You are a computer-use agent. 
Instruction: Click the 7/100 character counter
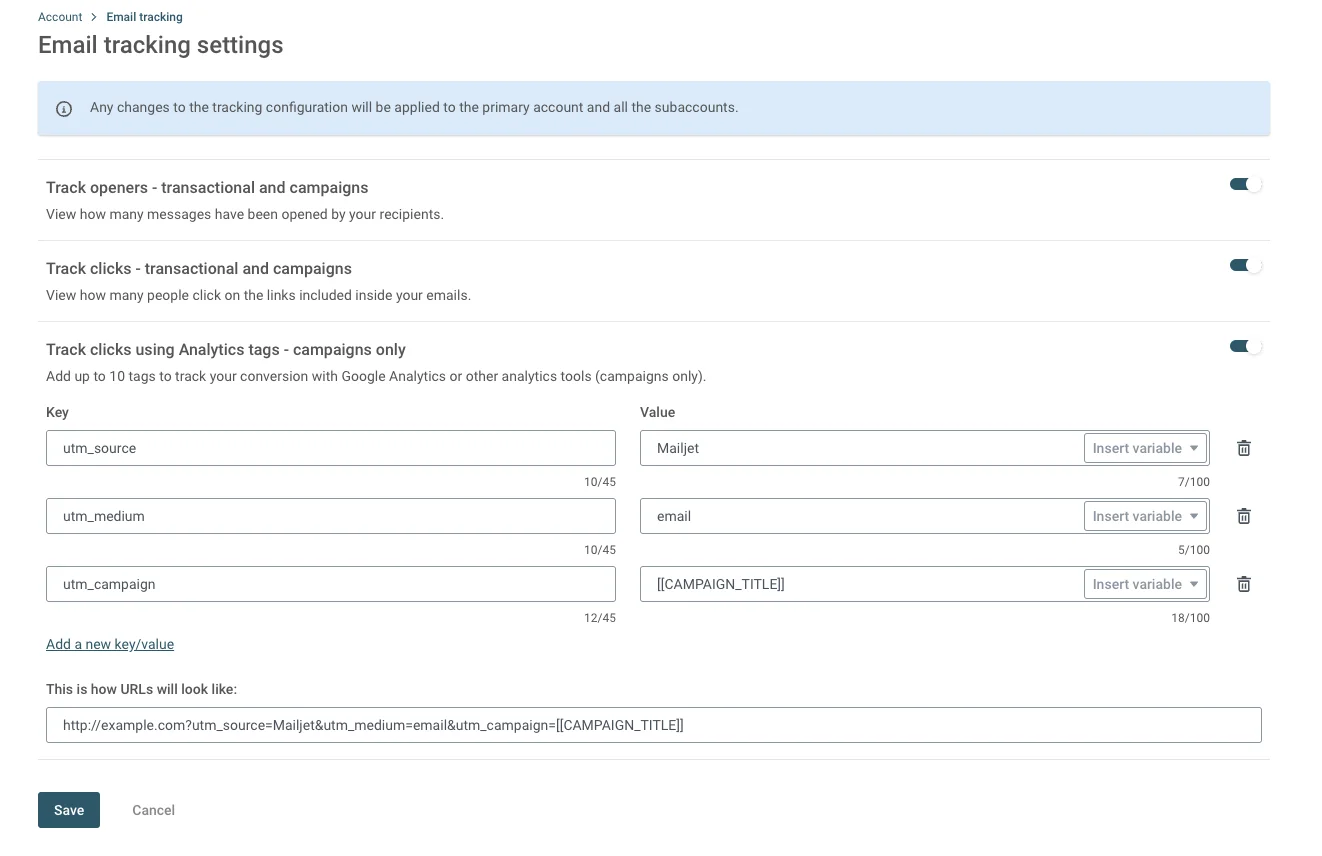1194,482
